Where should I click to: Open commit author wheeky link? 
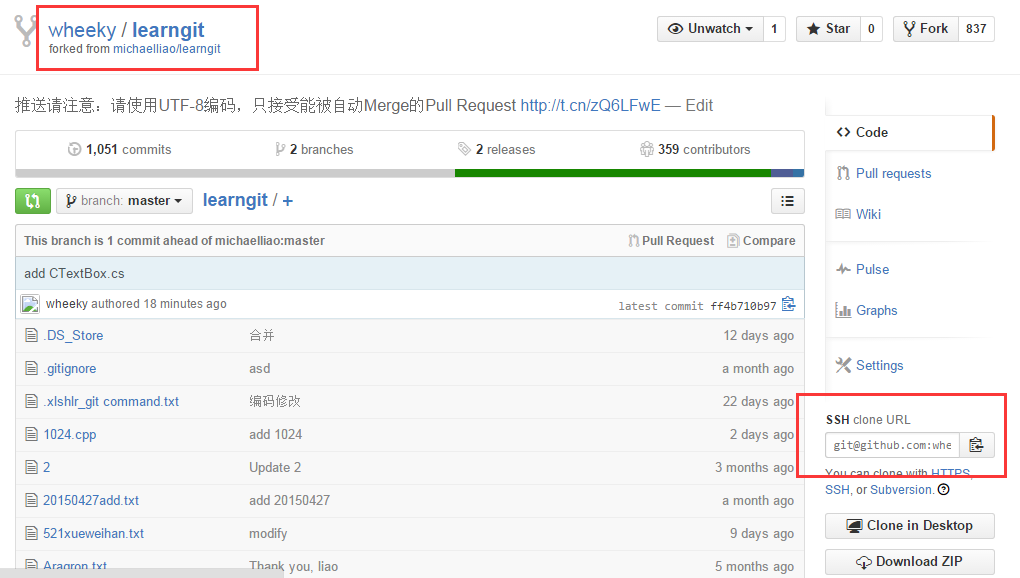(x=66, y=304)
